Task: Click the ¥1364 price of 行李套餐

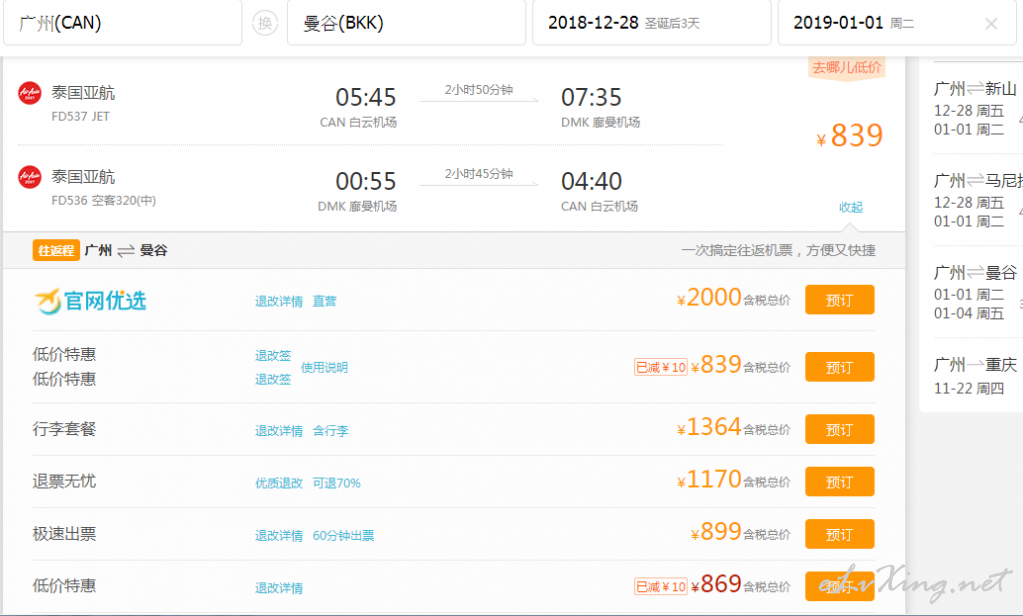Action: (709, 427)
